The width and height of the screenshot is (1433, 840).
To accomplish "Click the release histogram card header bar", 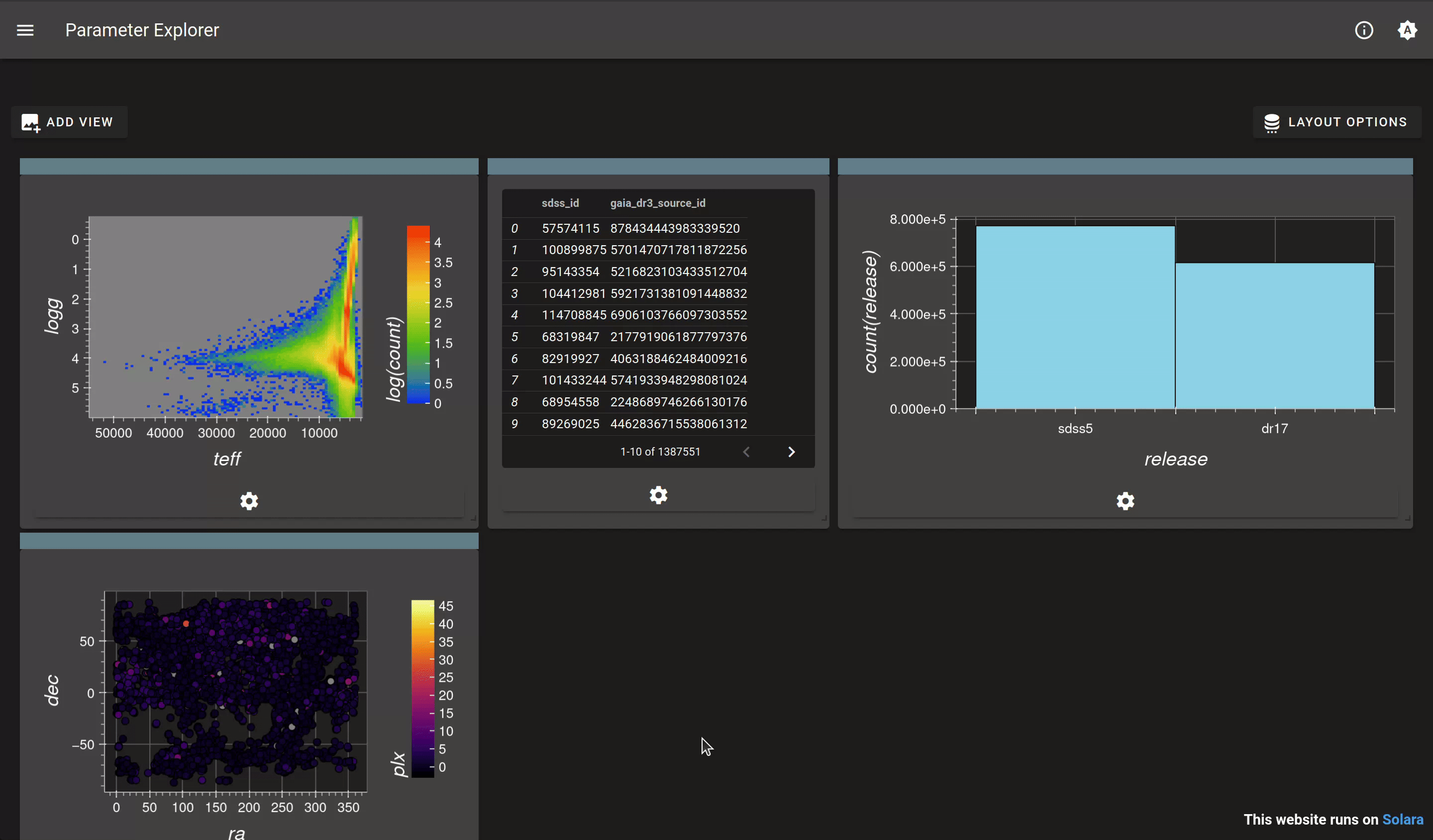I will click(x=1125, y=167).
